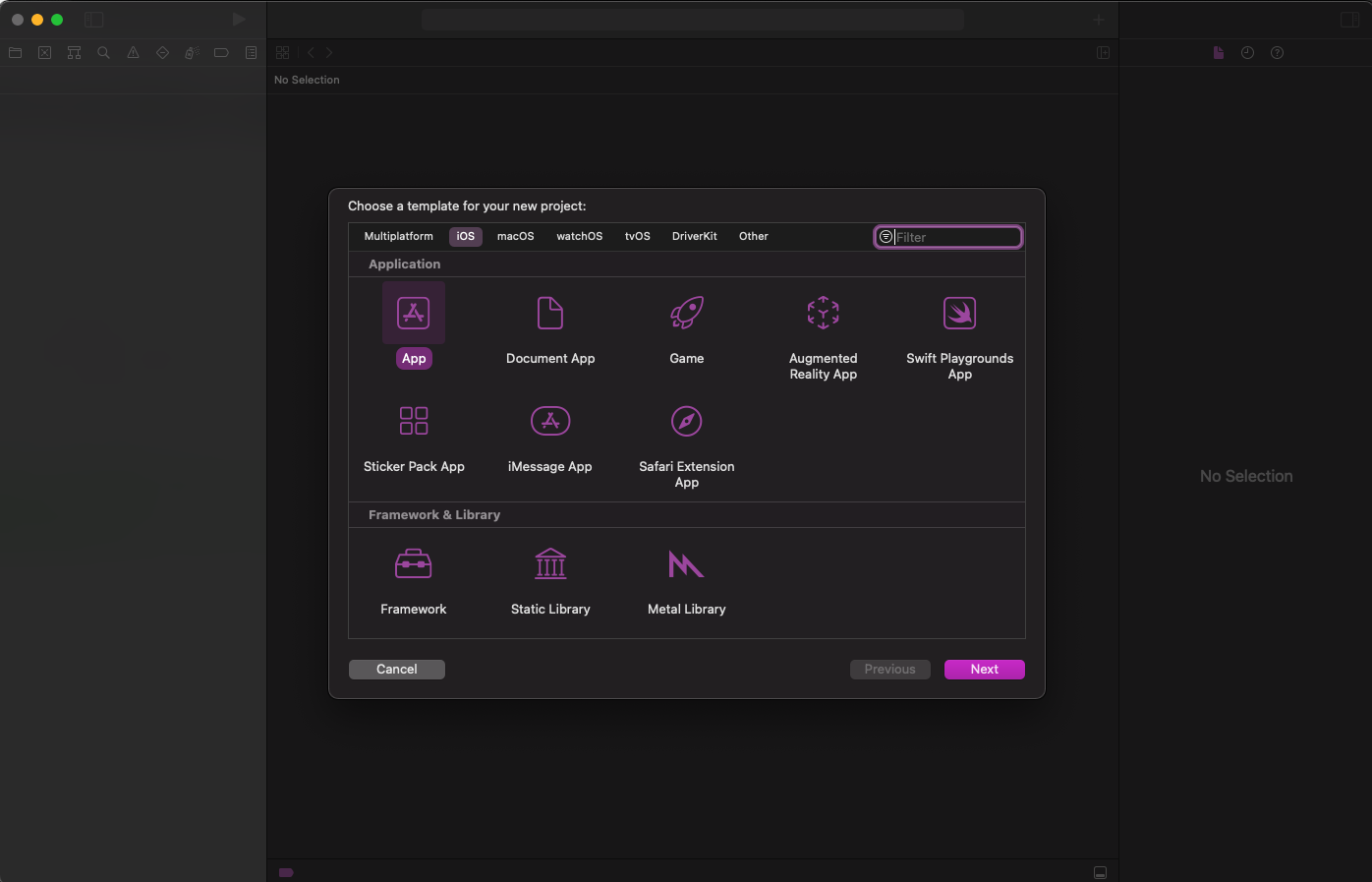Go forward with editor chevron
Screen dimensions: 1372x882
coord(329,53)
